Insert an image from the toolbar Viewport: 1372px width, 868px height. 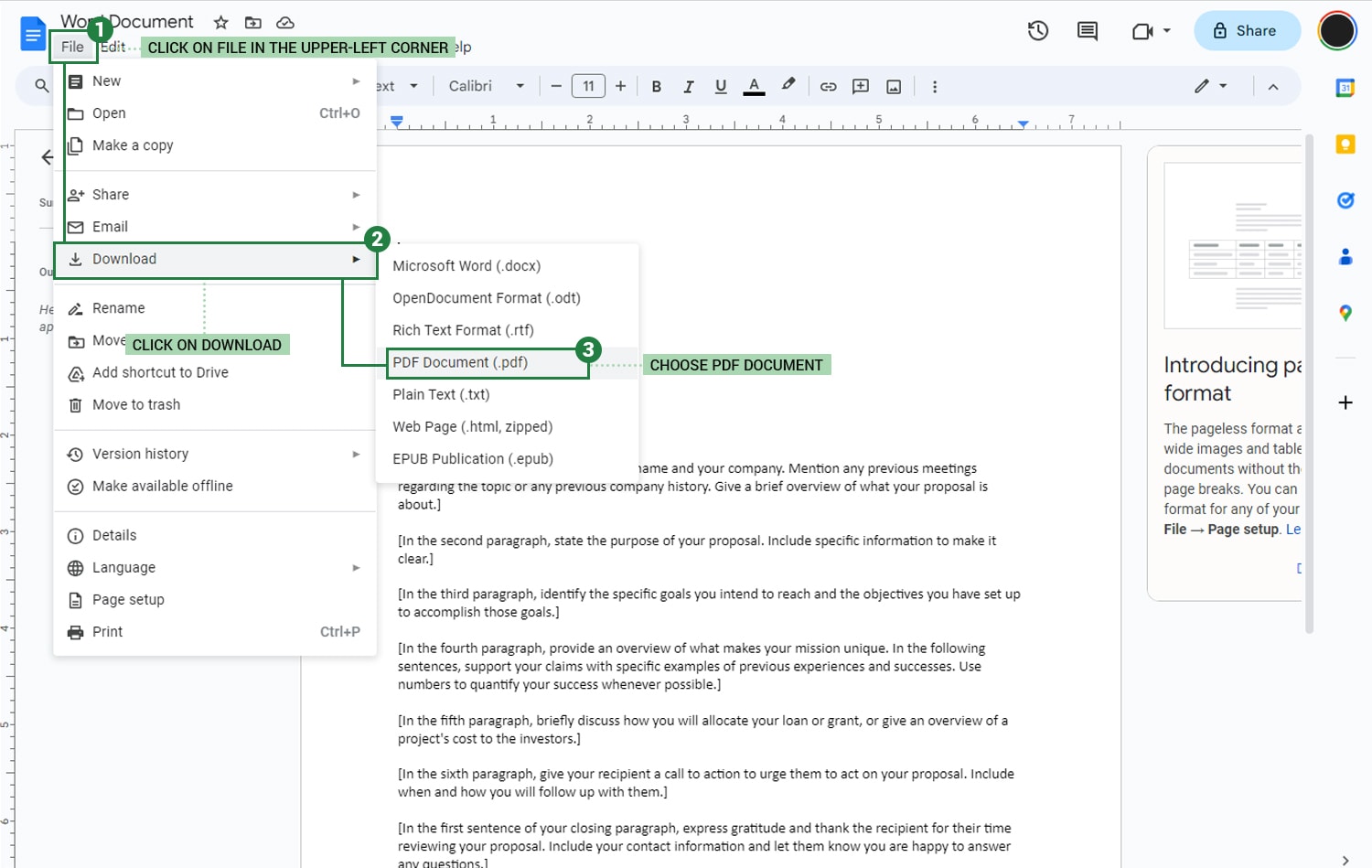point(893,86)
